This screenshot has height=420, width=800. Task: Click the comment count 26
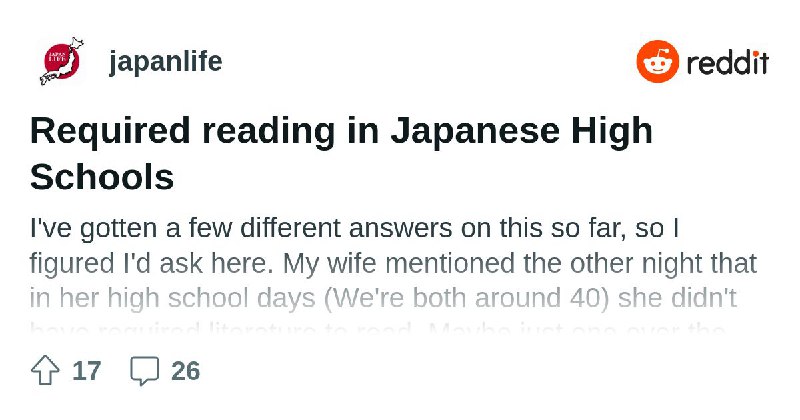pyautogui.click(x=186, y=371)
